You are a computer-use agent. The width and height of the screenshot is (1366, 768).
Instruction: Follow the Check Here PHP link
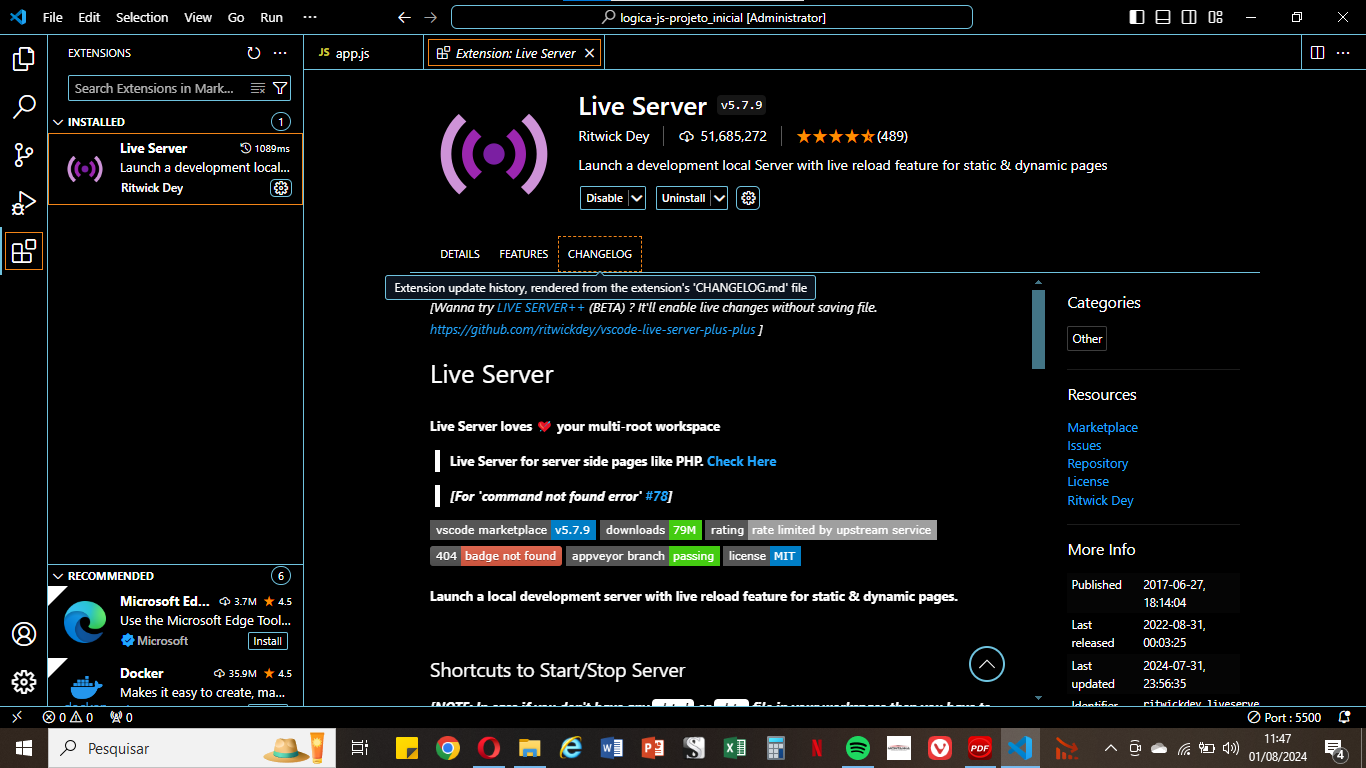741,461
